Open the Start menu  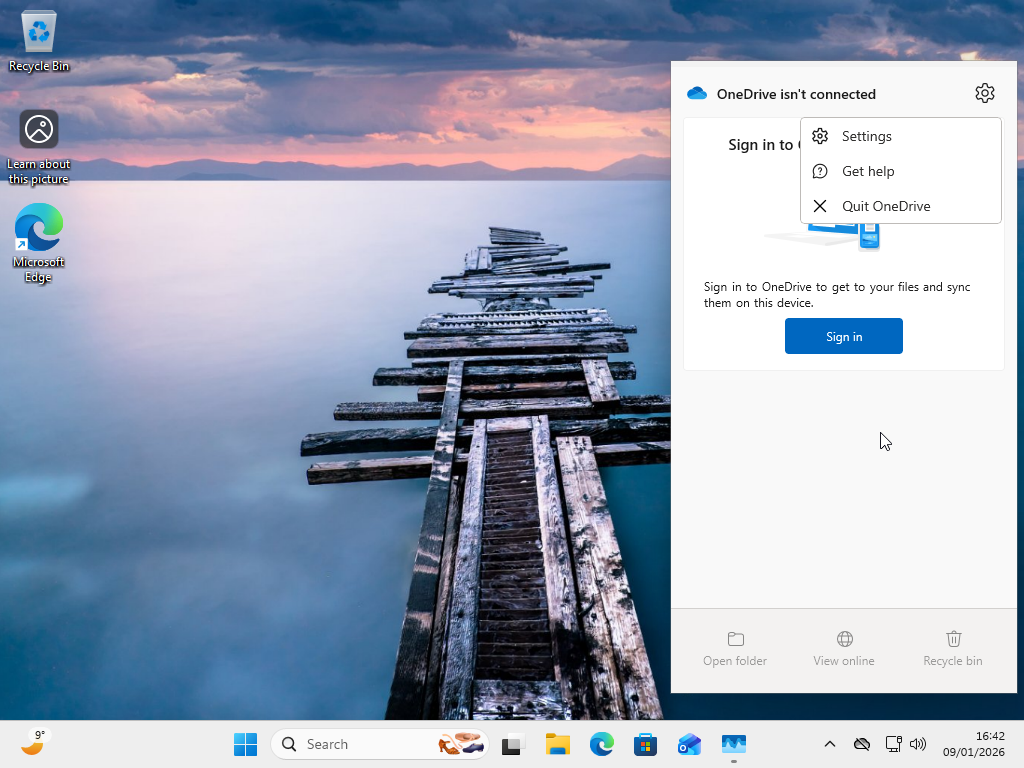click(x=245, y=744)
